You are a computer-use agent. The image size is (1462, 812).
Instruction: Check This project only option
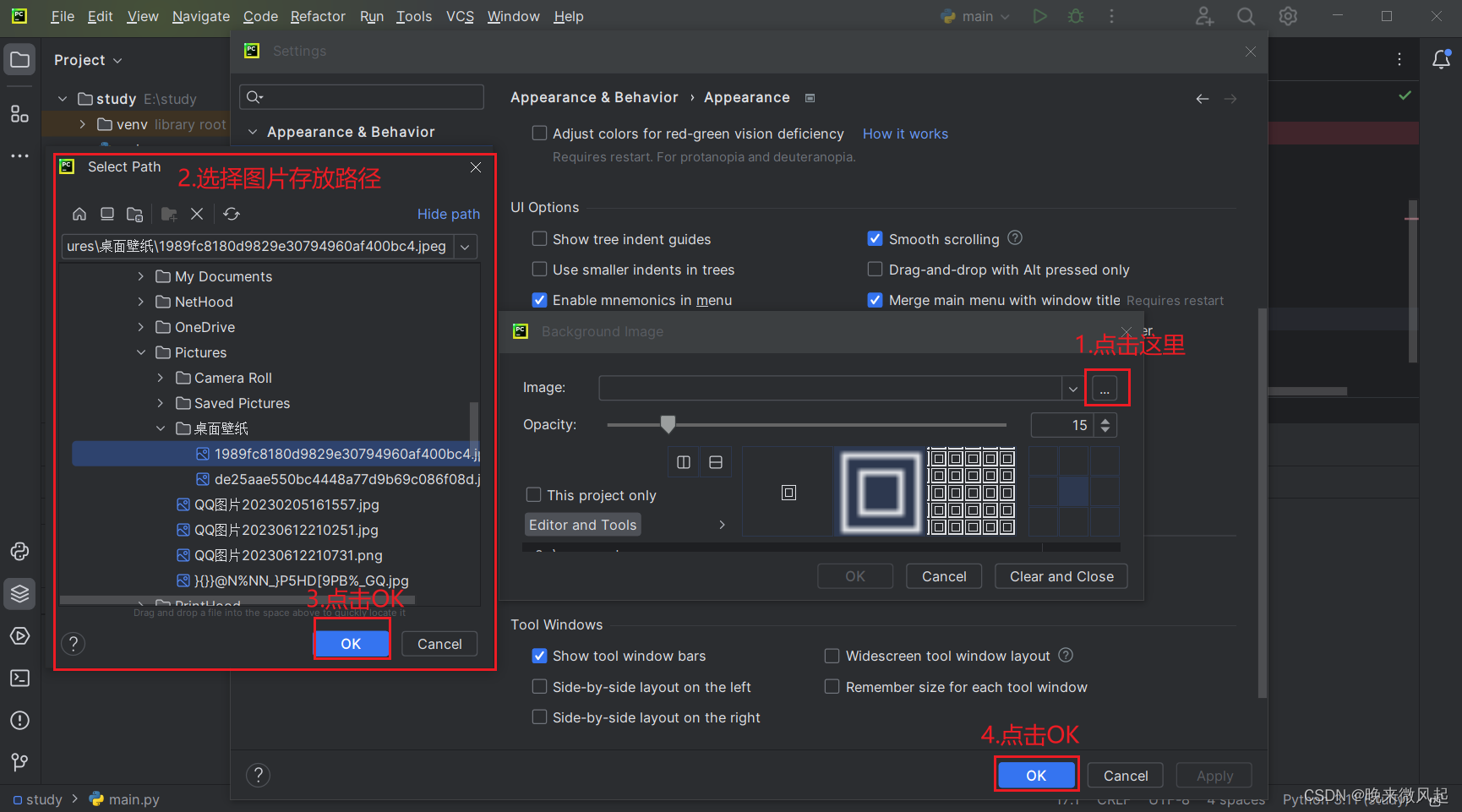[x=533, y=494]
